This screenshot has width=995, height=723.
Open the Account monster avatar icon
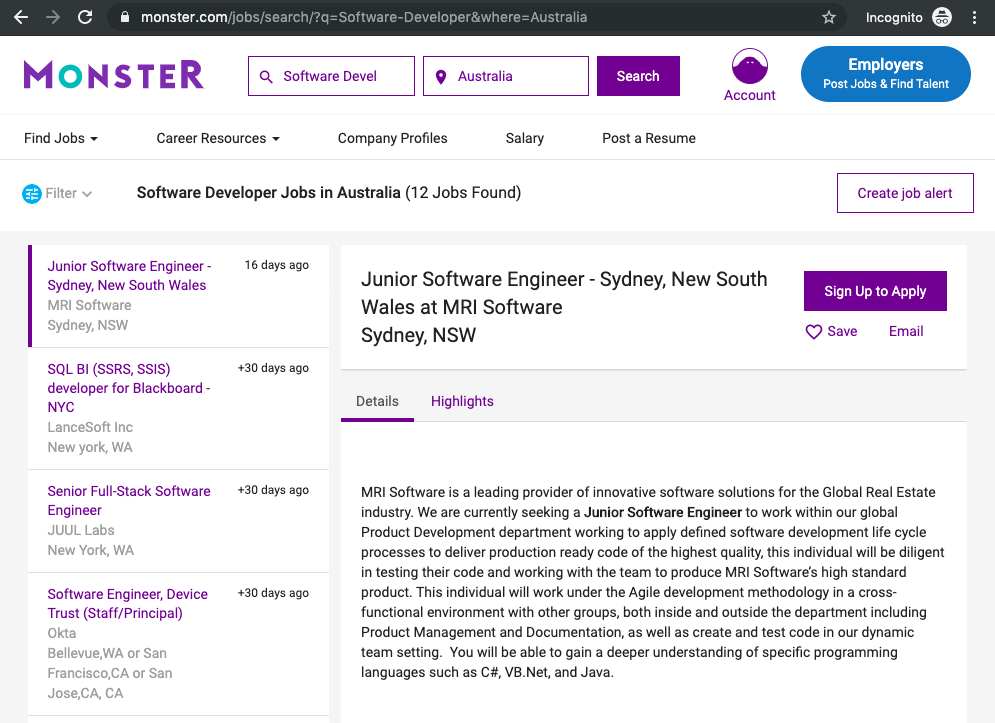[x=749, y=66]
